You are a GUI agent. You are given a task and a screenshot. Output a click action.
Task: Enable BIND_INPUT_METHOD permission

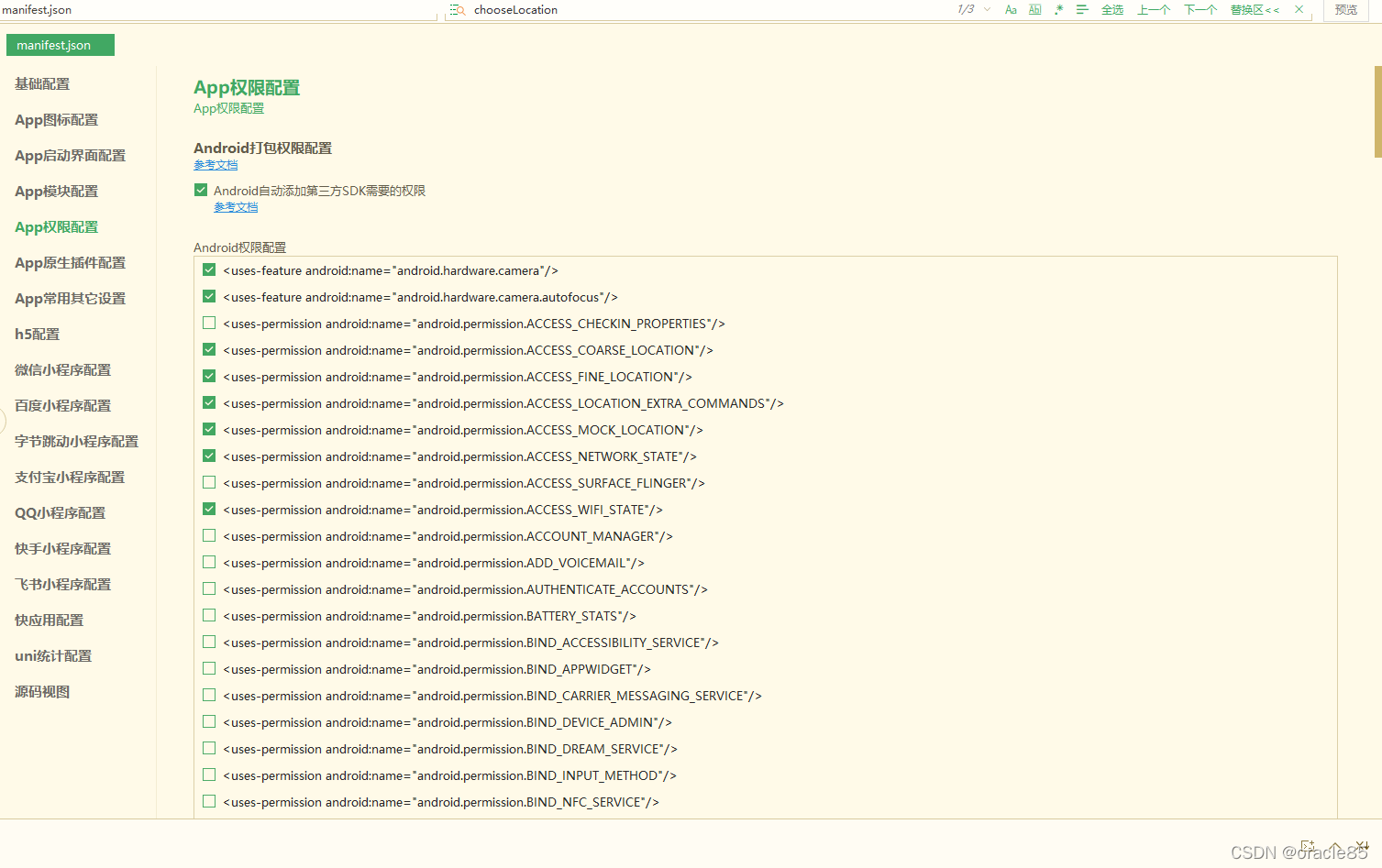coord(209,775)
